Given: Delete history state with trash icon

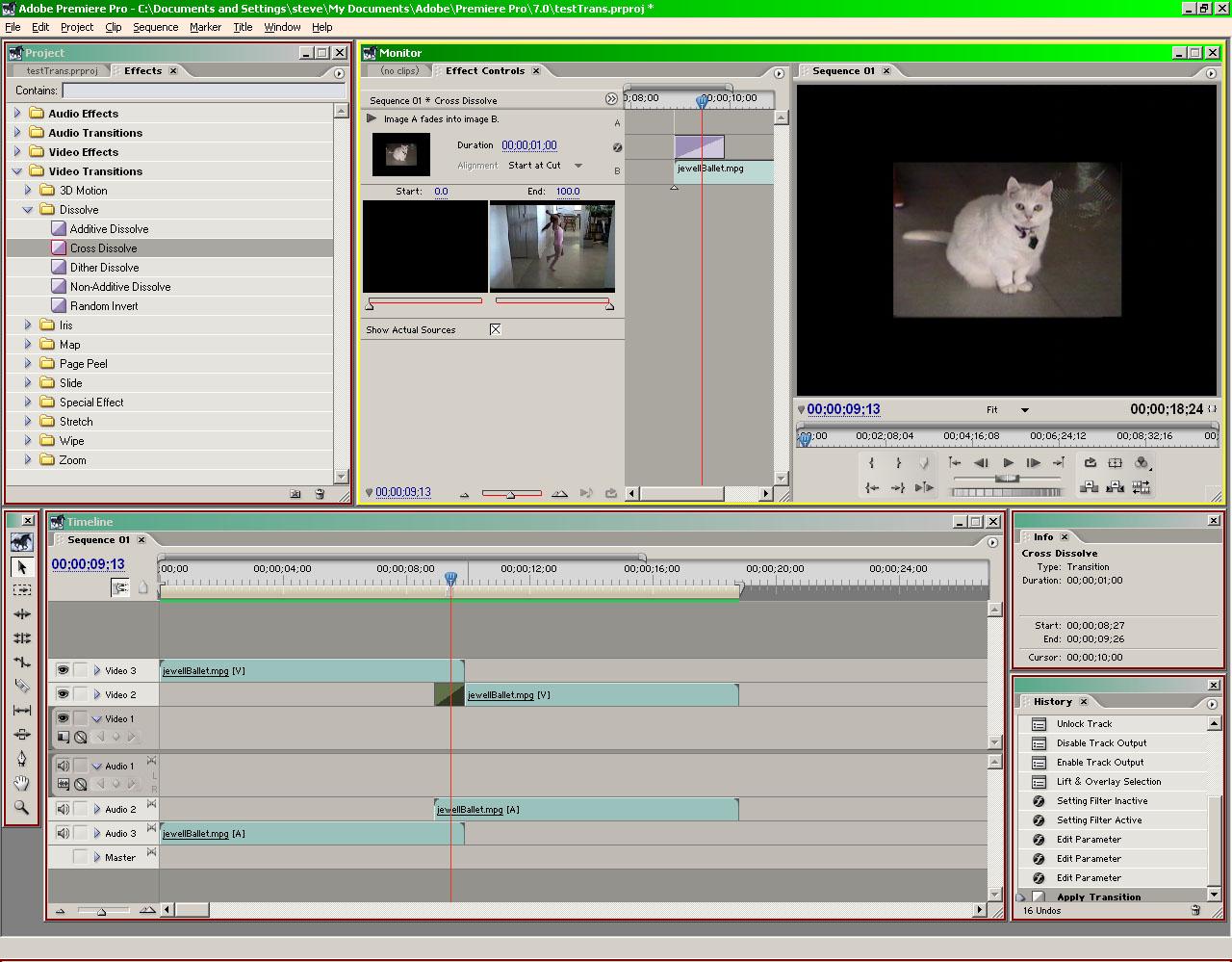Looking at the screenshot, I should point(1195,910).
